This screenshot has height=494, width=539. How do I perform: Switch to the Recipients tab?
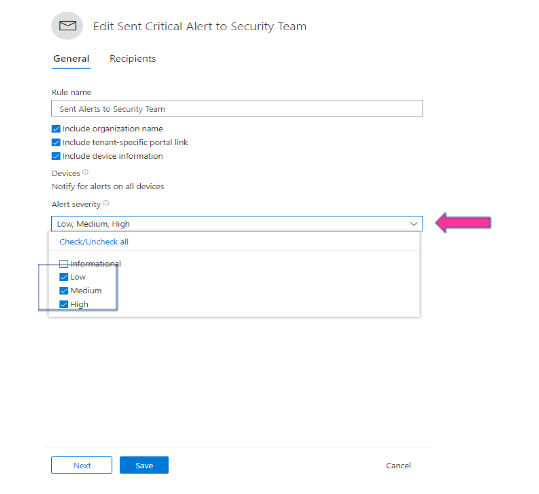tap(133, 59)
